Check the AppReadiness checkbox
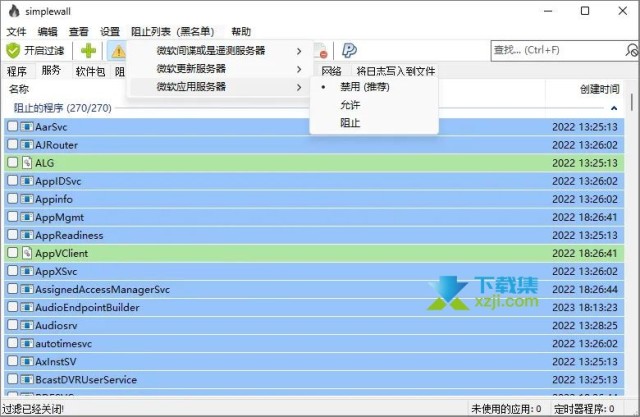The width and height of the screenshot is (640, 417). coord(13,235)
